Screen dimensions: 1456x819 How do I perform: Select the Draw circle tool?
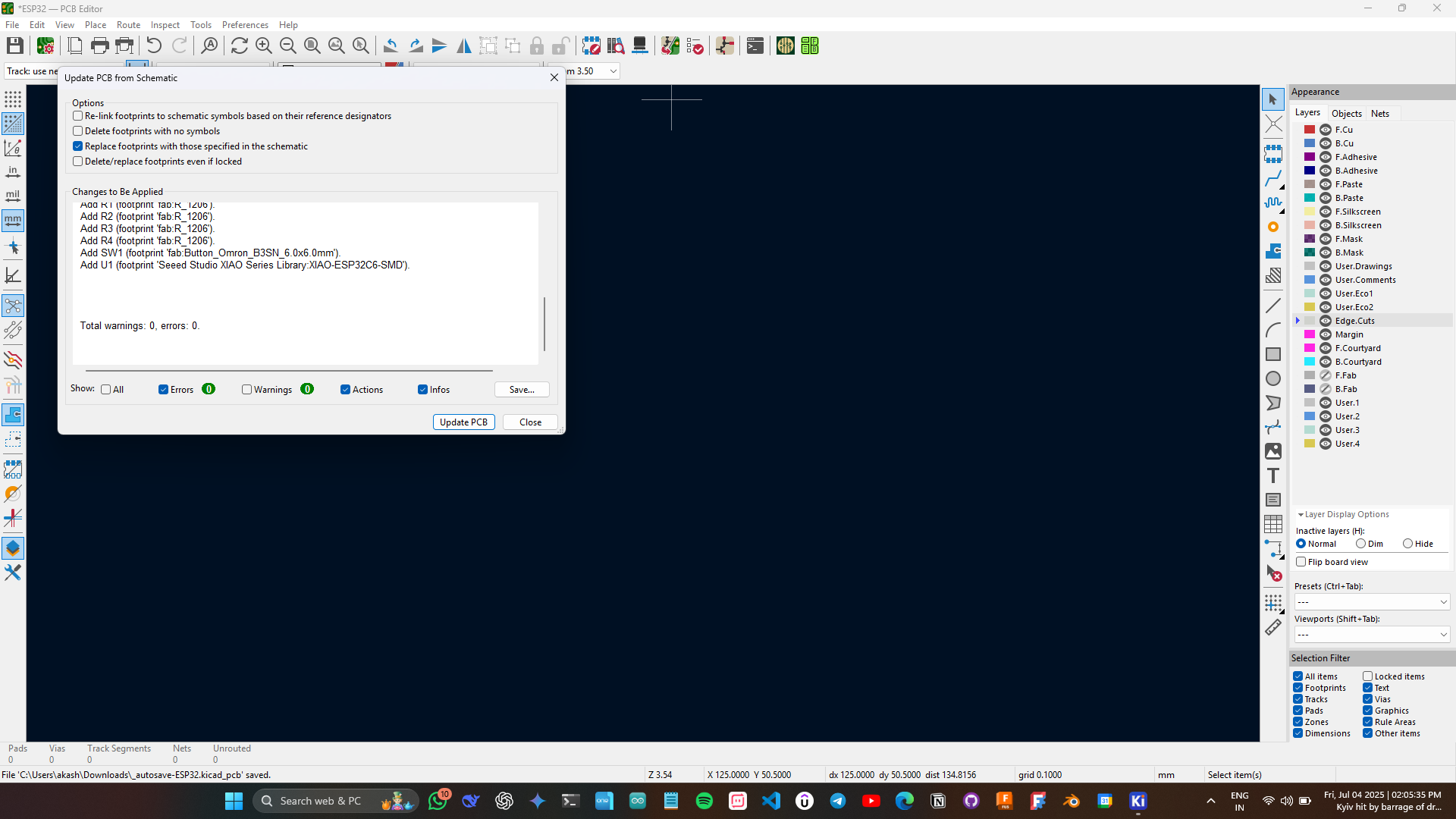(x=1273, y=378)
